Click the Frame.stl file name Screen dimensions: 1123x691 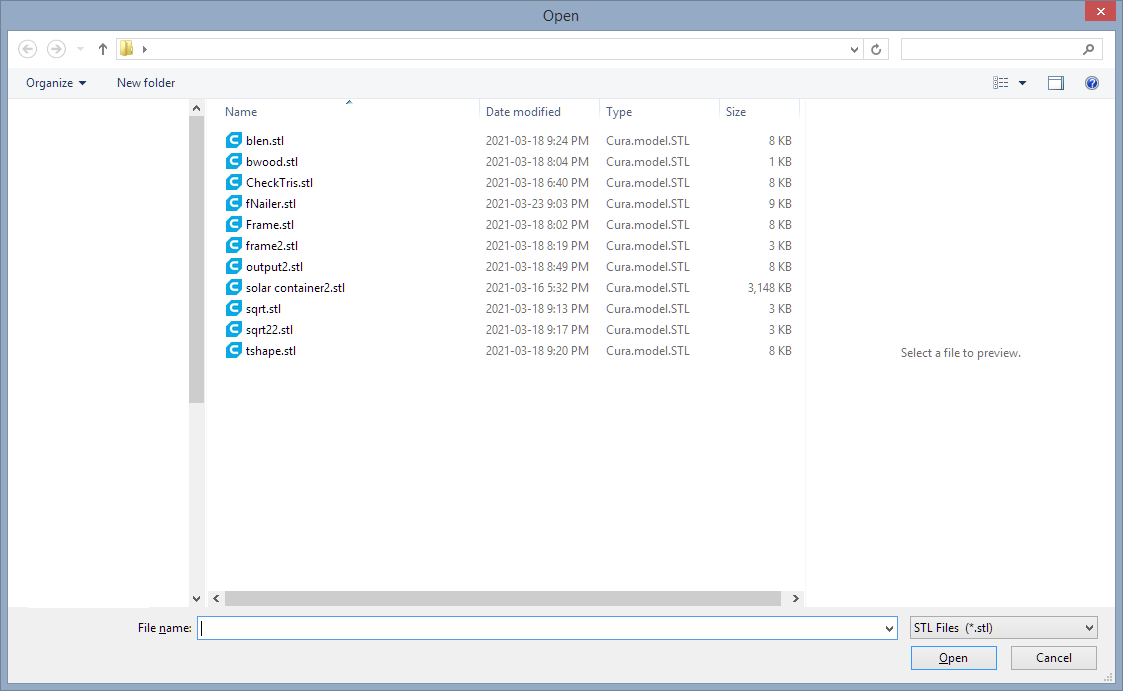pos(269,225)
